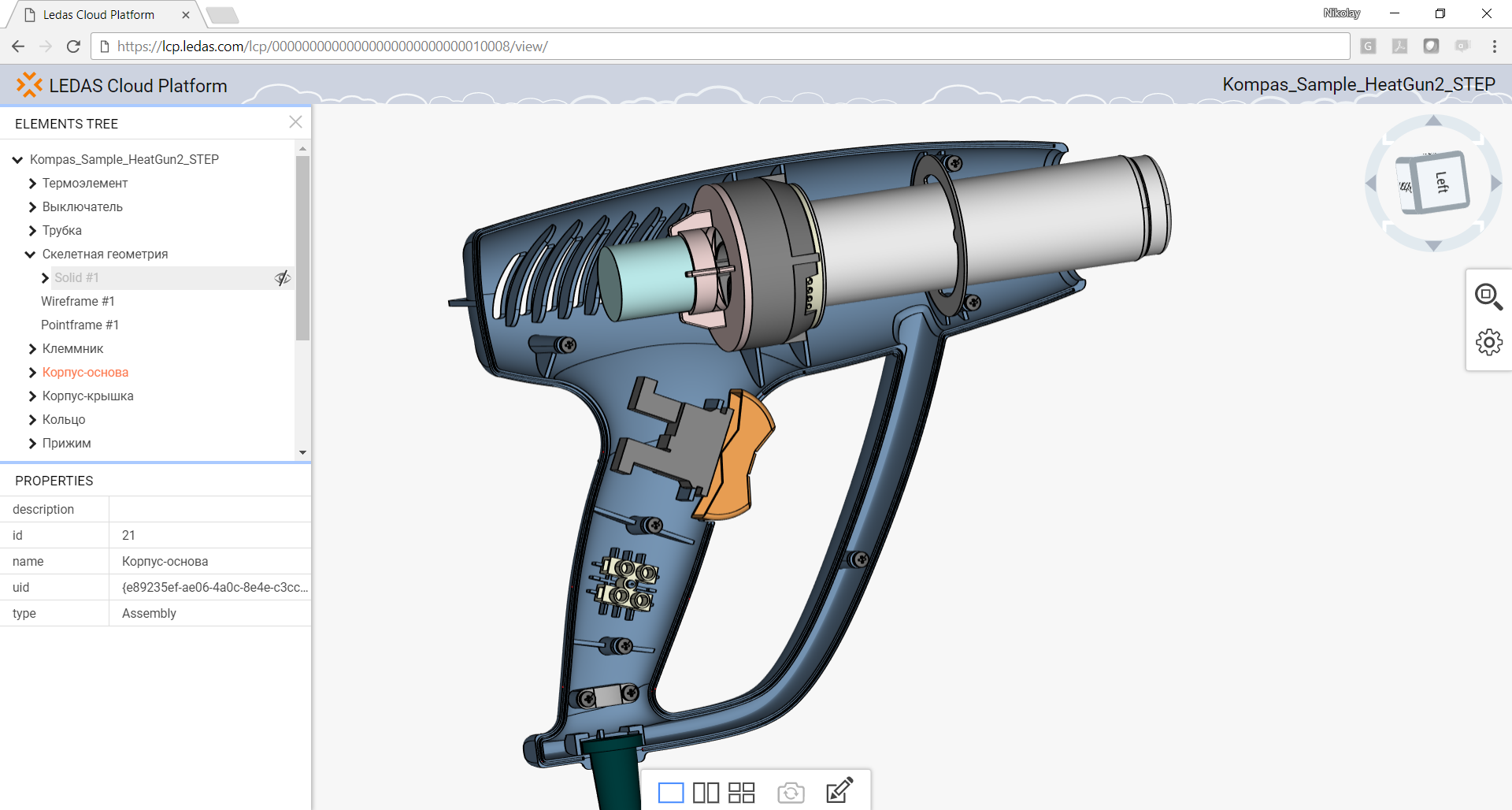Select Wireframe #1 in the tree
The image size is (1512, 810).
click(x=78, y=302)
